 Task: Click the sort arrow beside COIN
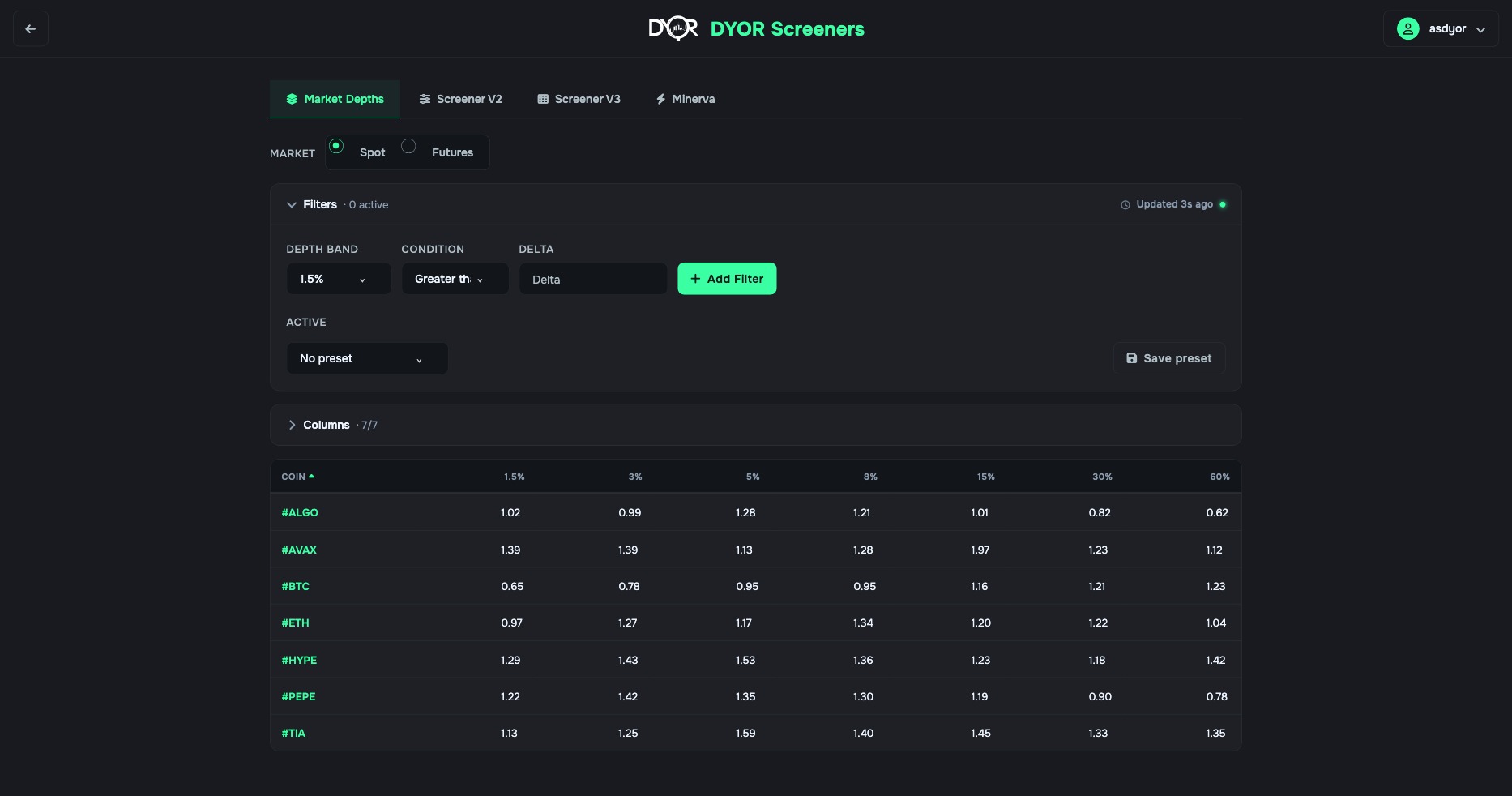(x=312, y=477)
